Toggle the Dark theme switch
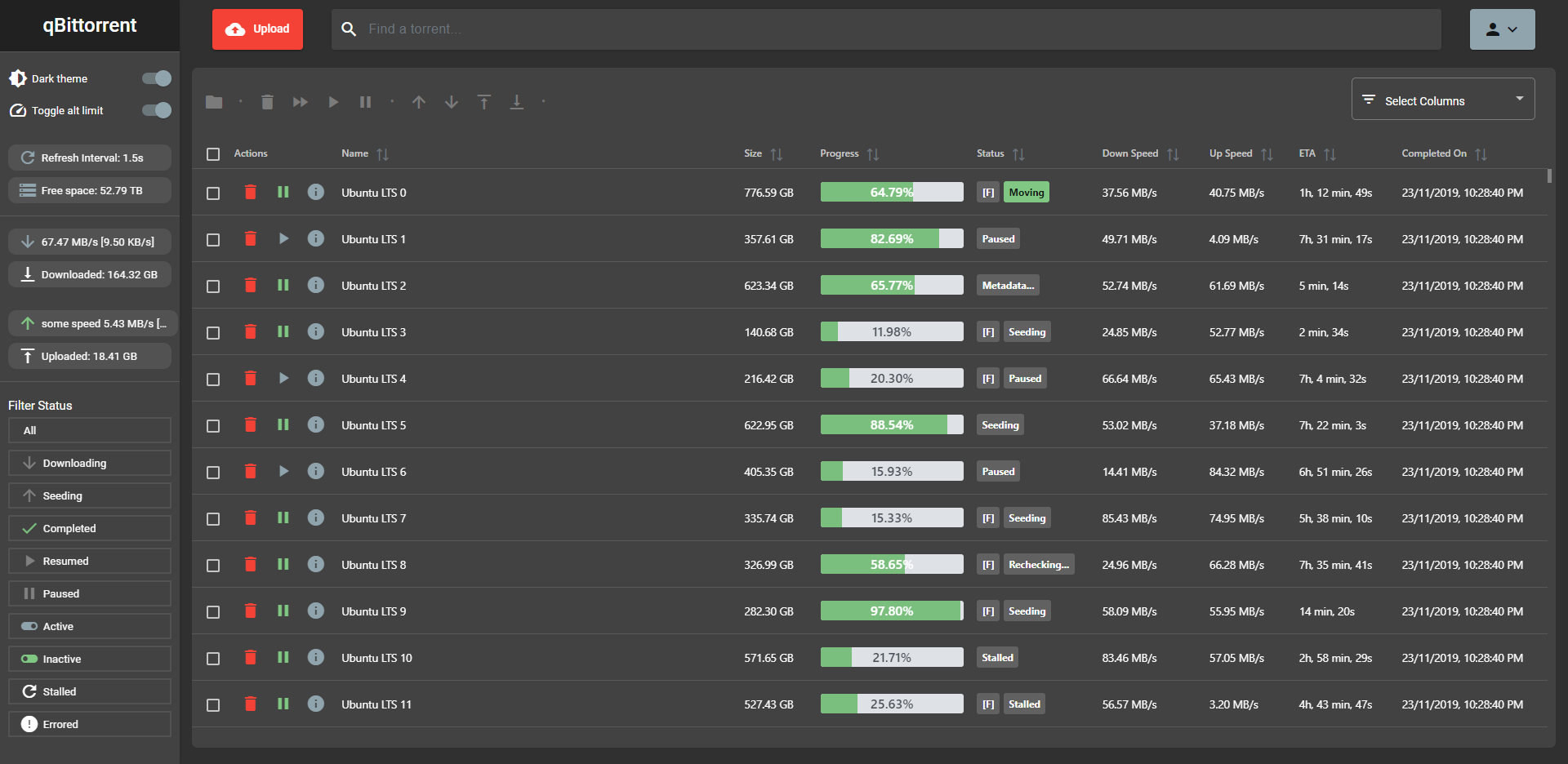Viewport: 1568px width, 764px height. (157, 78)
